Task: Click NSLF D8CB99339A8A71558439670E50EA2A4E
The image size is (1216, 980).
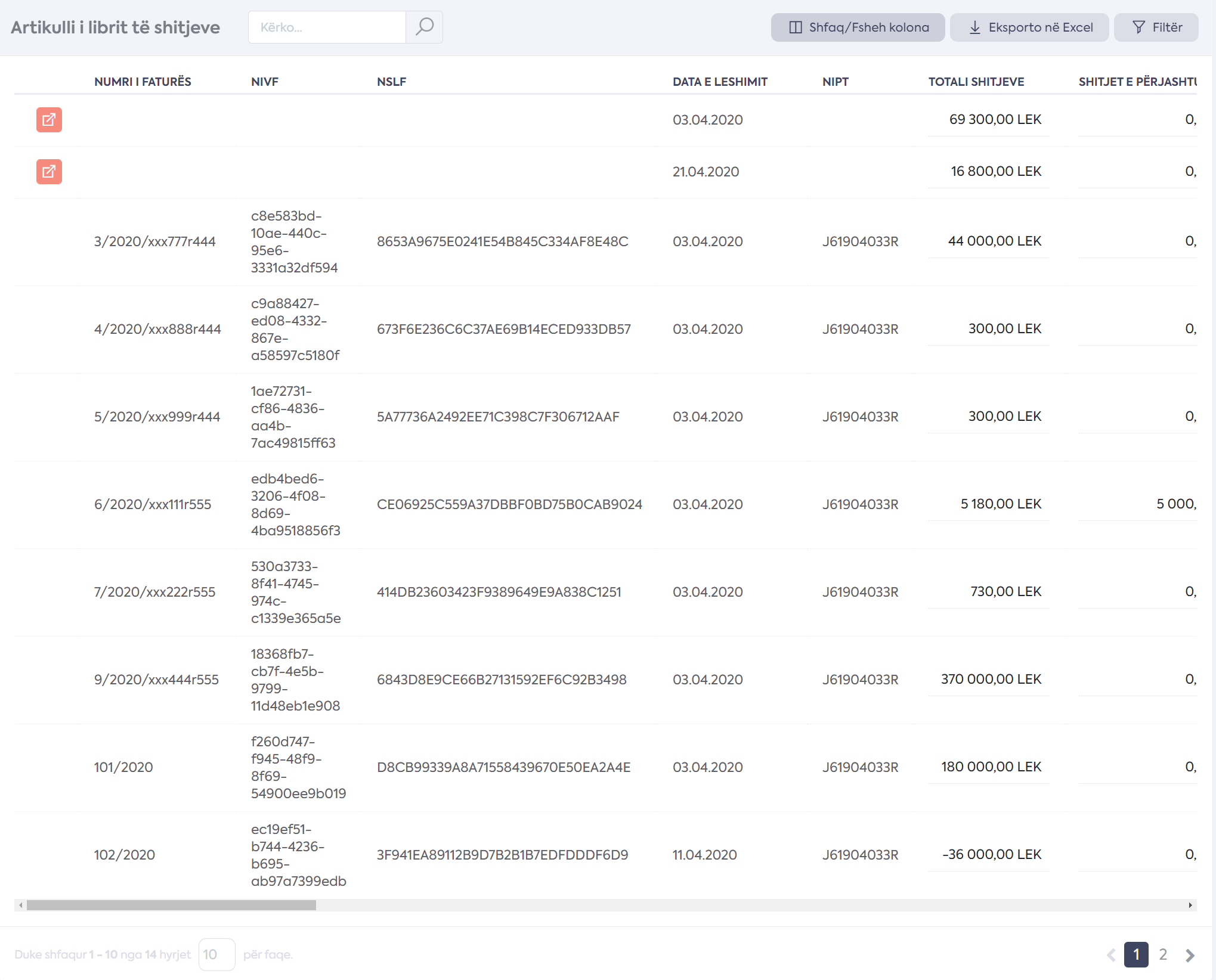Action: (x=503, y=767)
